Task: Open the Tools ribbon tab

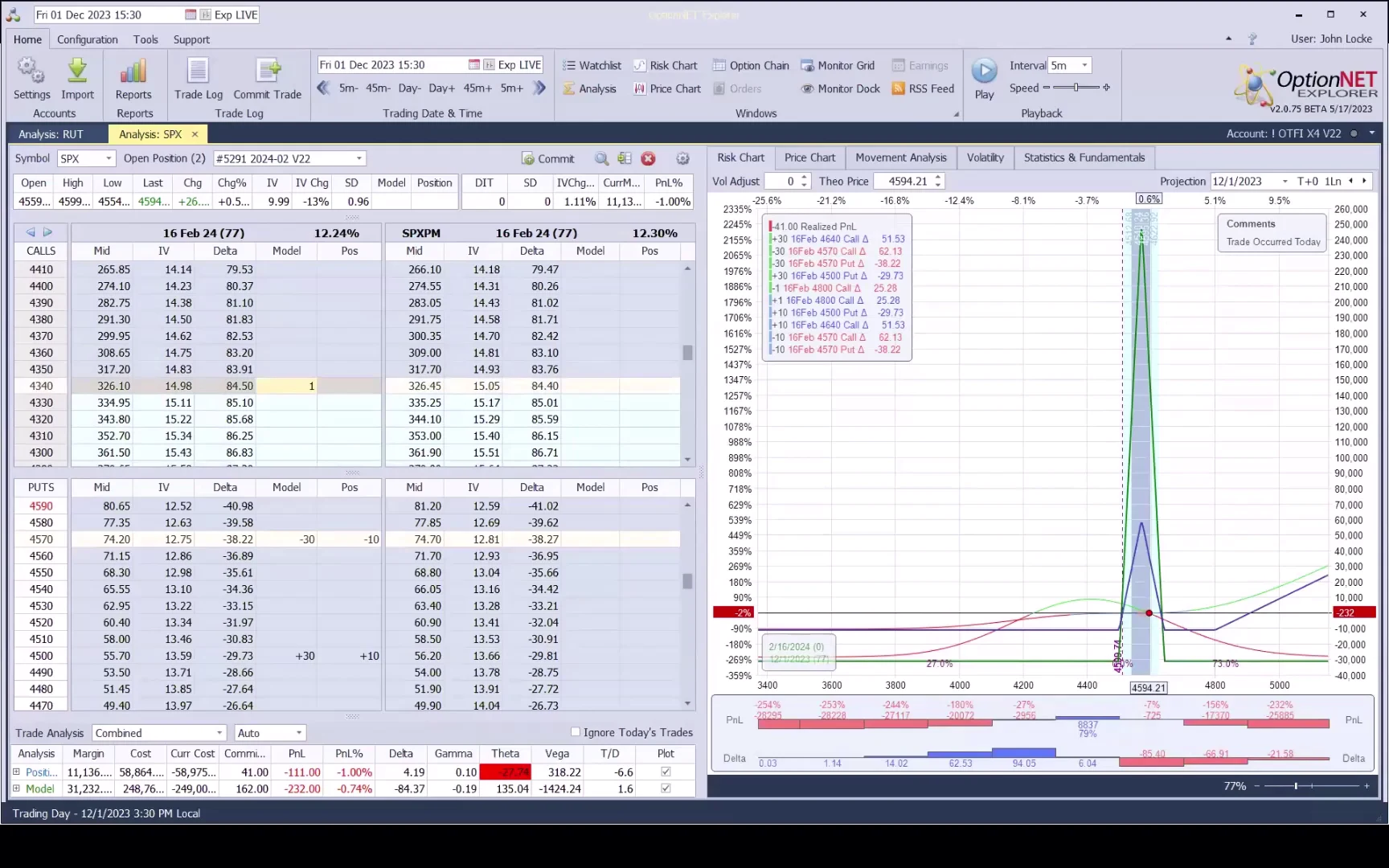Action: (x=145, y=39)
